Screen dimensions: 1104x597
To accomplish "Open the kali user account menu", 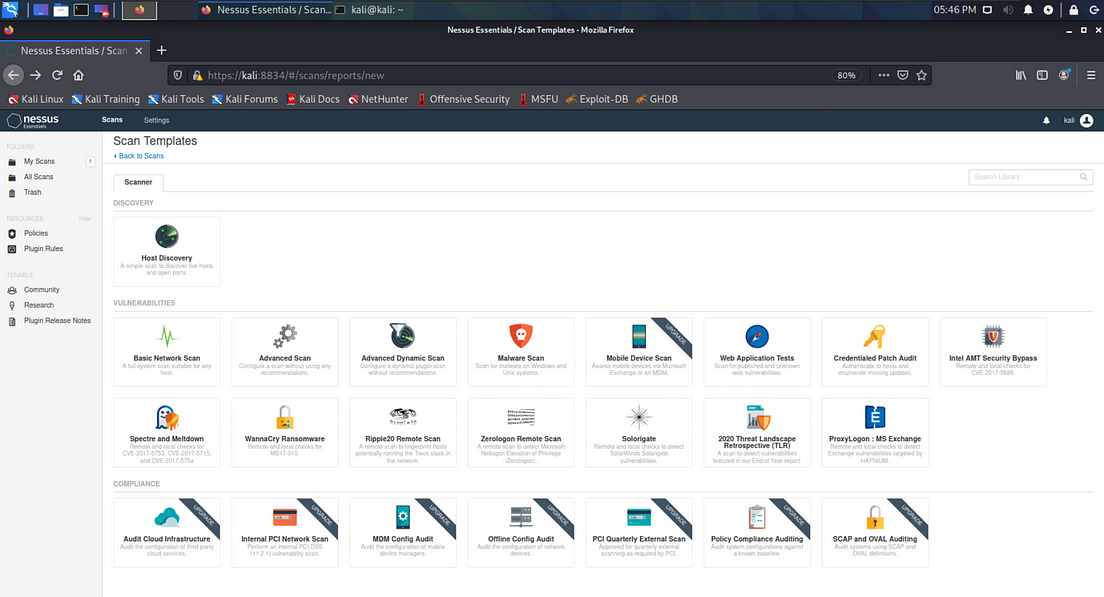I will [1078, 120].
